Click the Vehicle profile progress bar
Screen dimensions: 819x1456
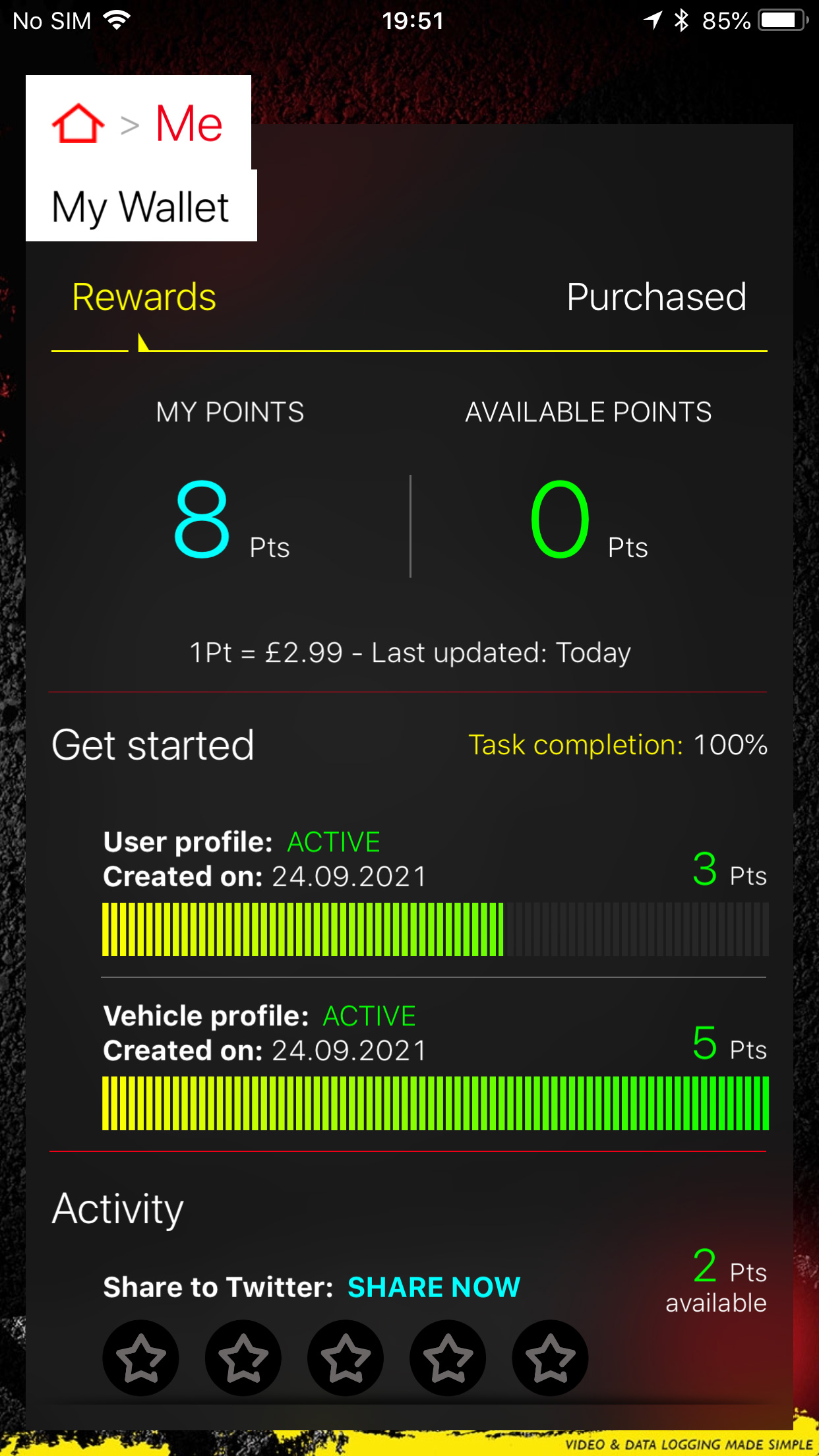pyautogui.click(x=435, y=1103)
